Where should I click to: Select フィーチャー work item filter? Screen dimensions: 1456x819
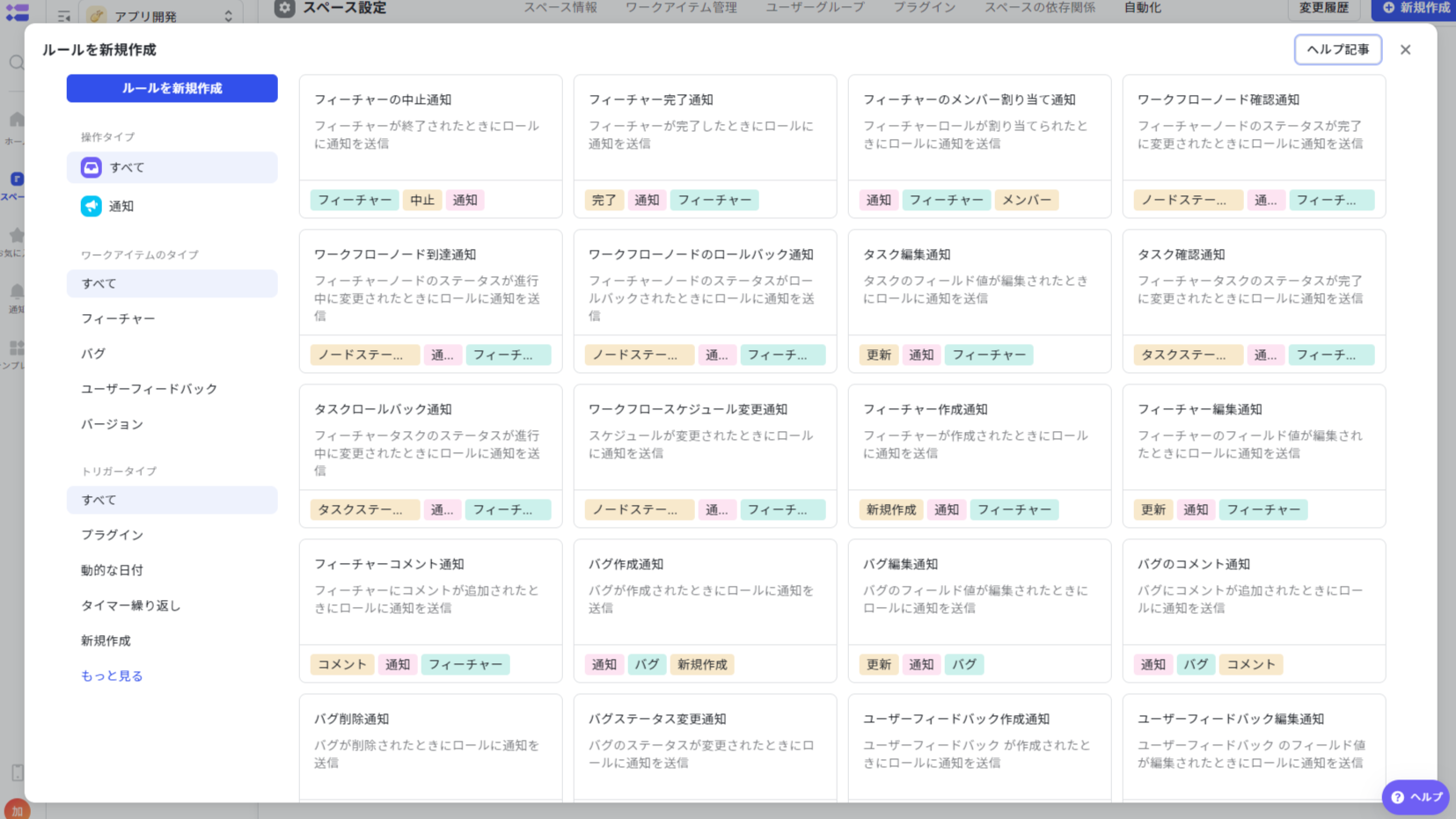(x=117, y=318)
